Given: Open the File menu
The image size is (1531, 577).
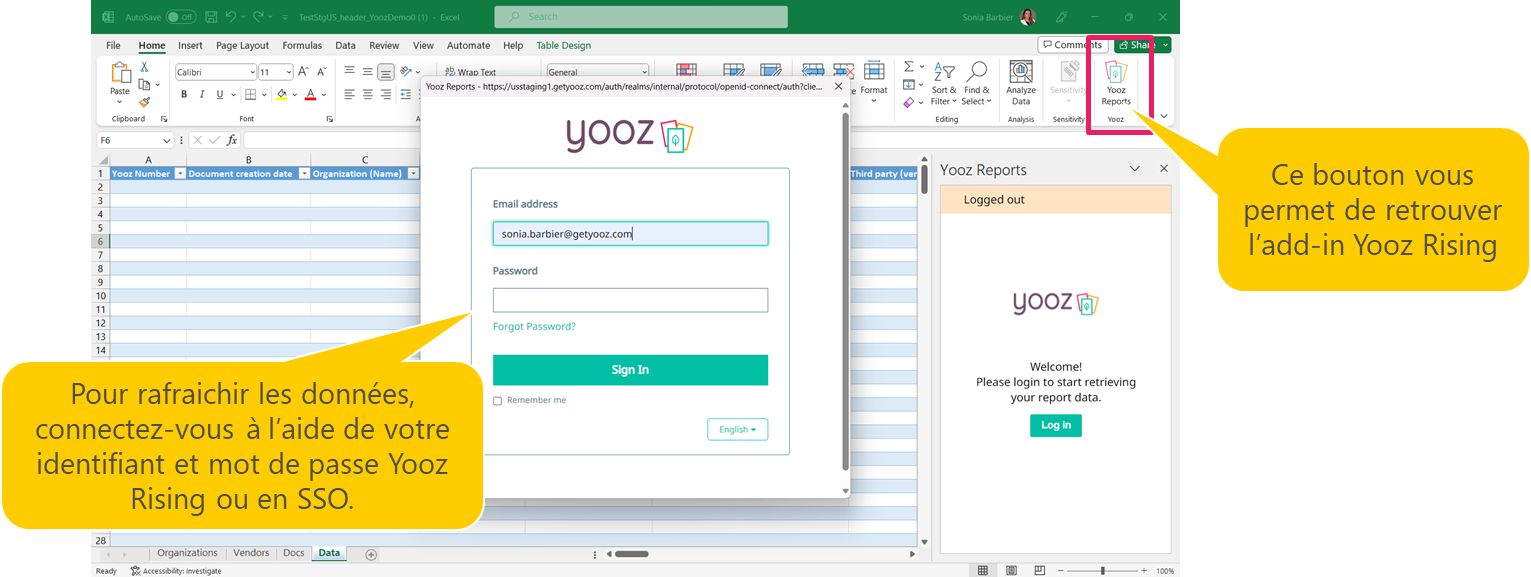Looking at the screenshot, I should coord(113,45).
